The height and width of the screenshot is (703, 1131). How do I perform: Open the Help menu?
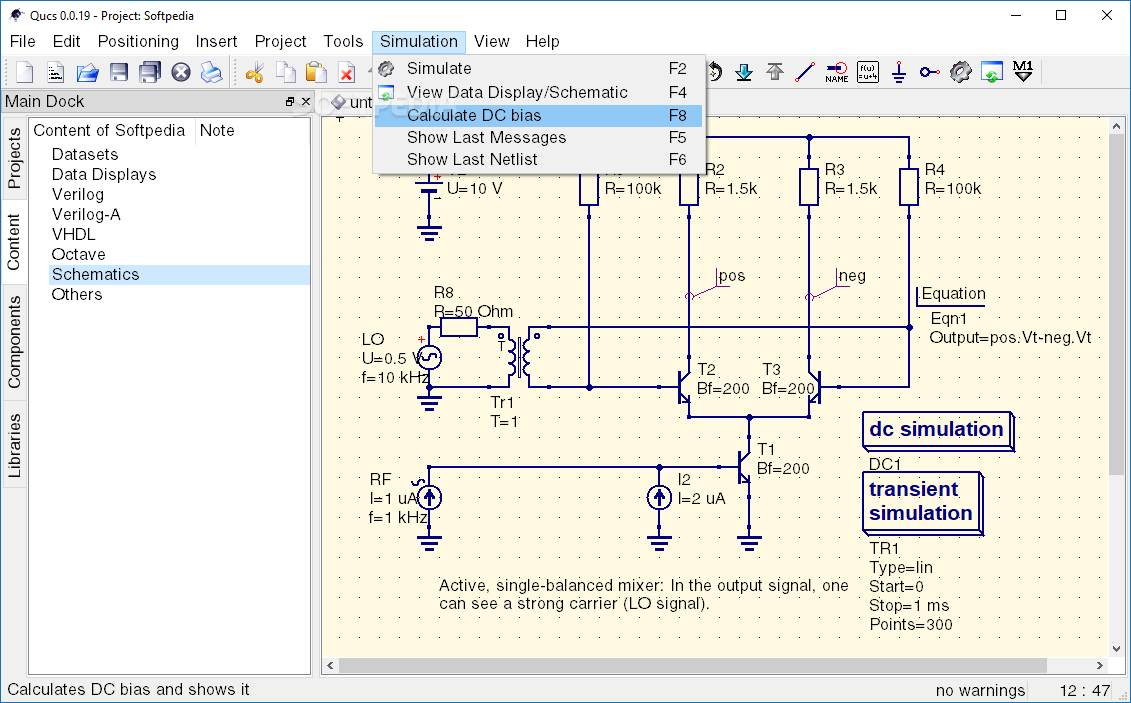coord(542,42)
